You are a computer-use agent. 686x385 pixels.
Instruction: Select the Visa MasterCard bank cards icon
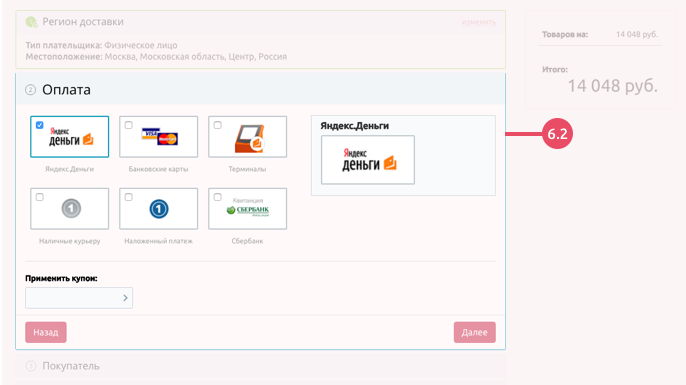coord(159,136)
